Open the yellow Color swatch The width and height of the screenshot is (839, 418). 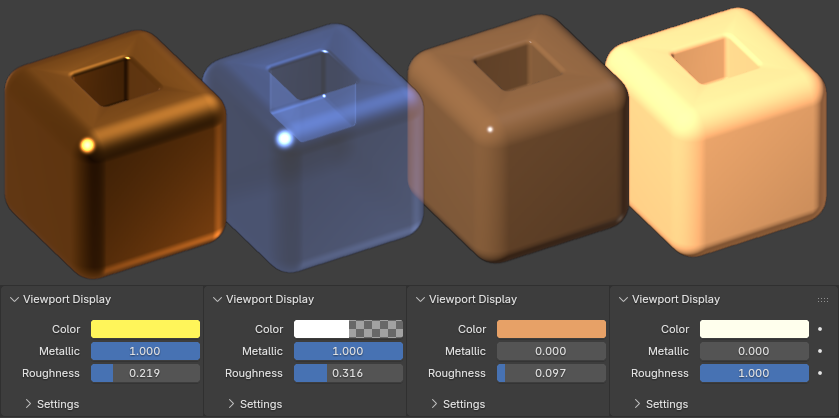coord(145,329)
